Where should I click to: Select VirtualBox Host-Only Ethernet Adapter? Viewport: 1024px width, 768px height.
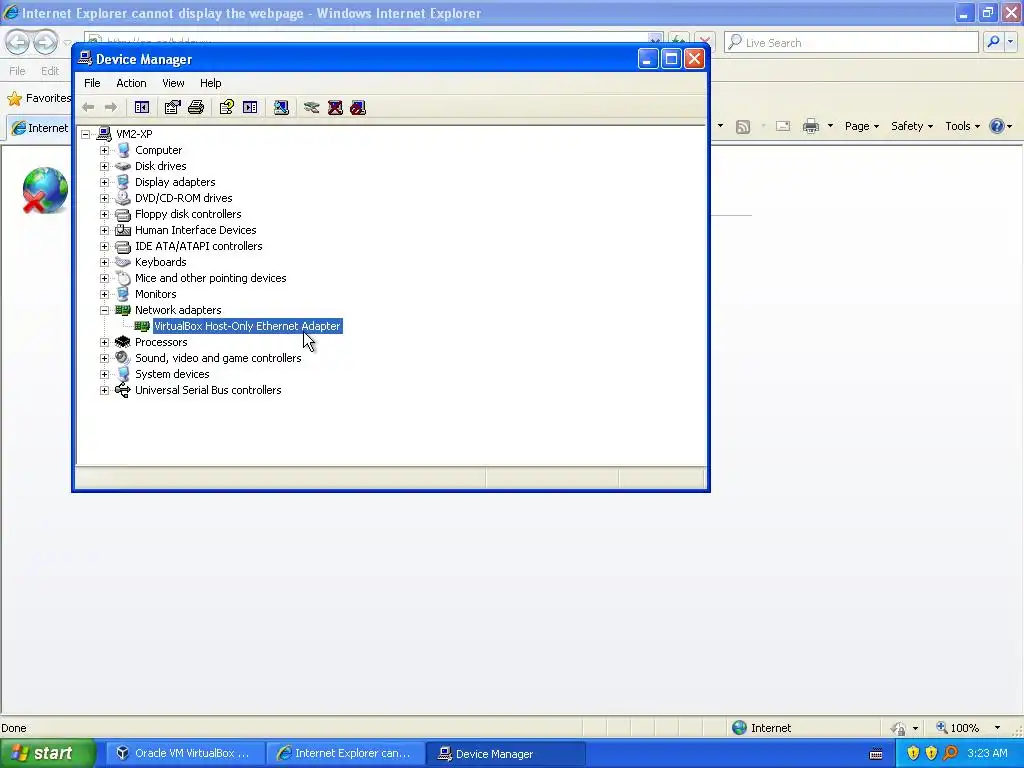[x=247, y=326]
